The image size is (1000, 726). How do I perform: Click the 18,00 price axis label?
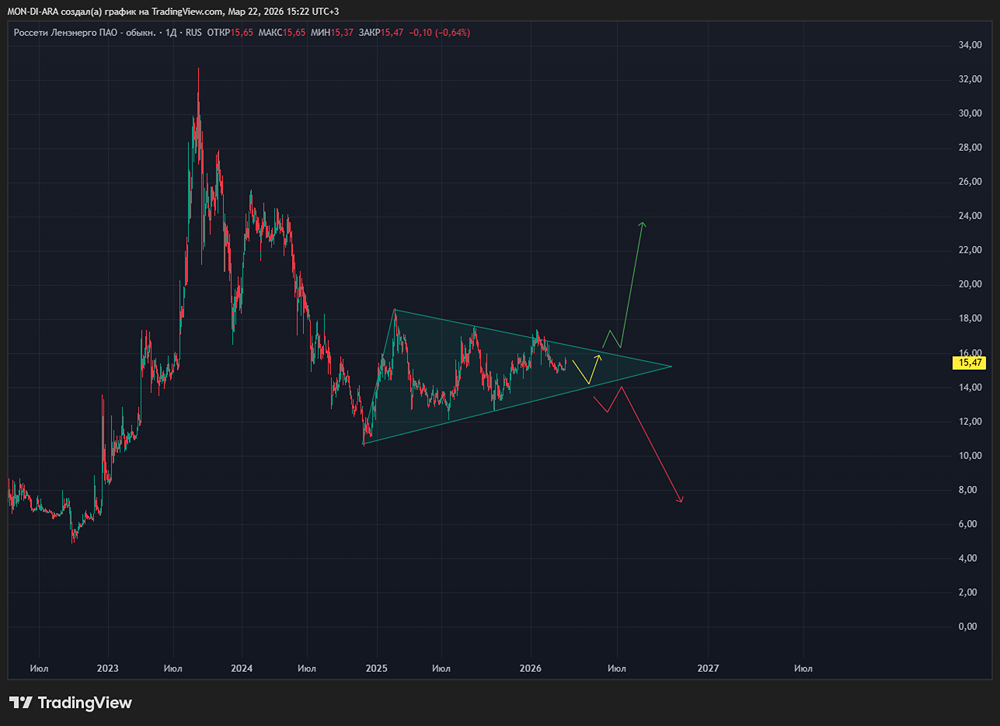pos(970,318)
